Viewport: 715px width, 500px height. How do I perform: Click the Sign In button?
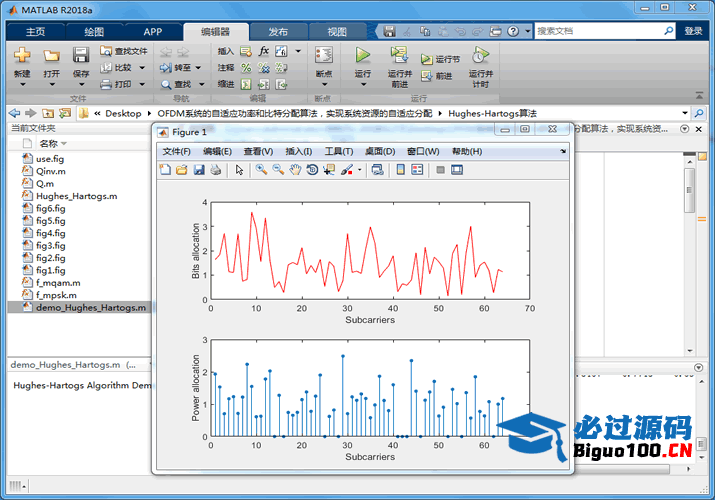(693, 31)
